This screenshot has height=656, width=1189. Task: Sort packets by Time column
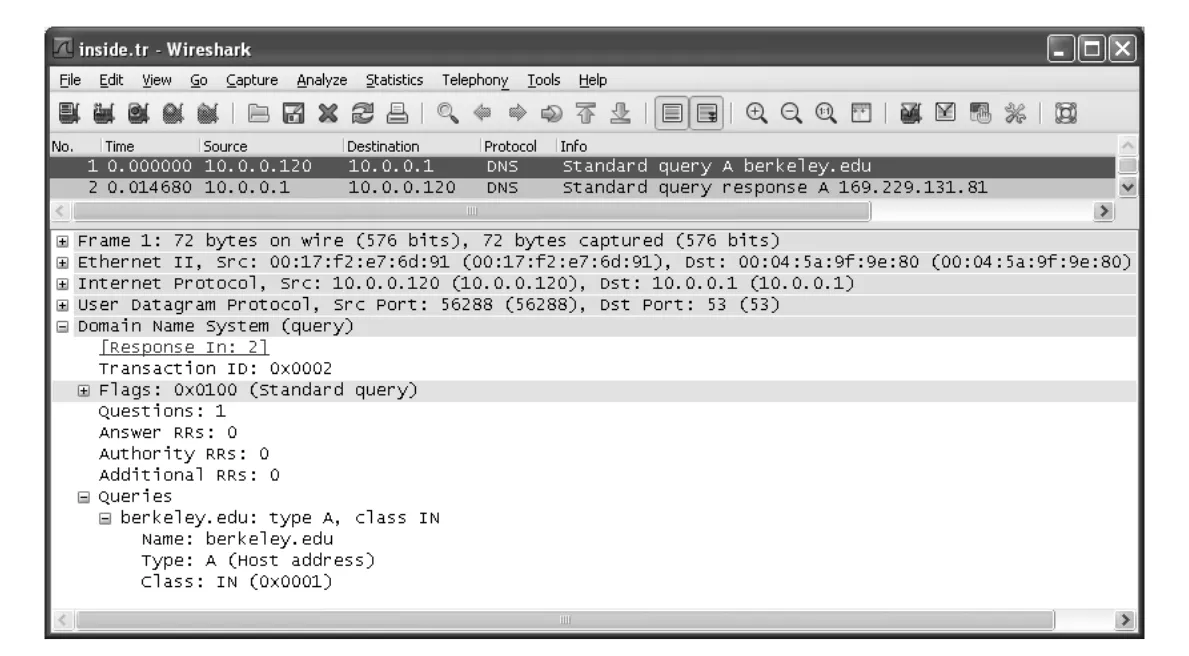[x=119, y=146]
